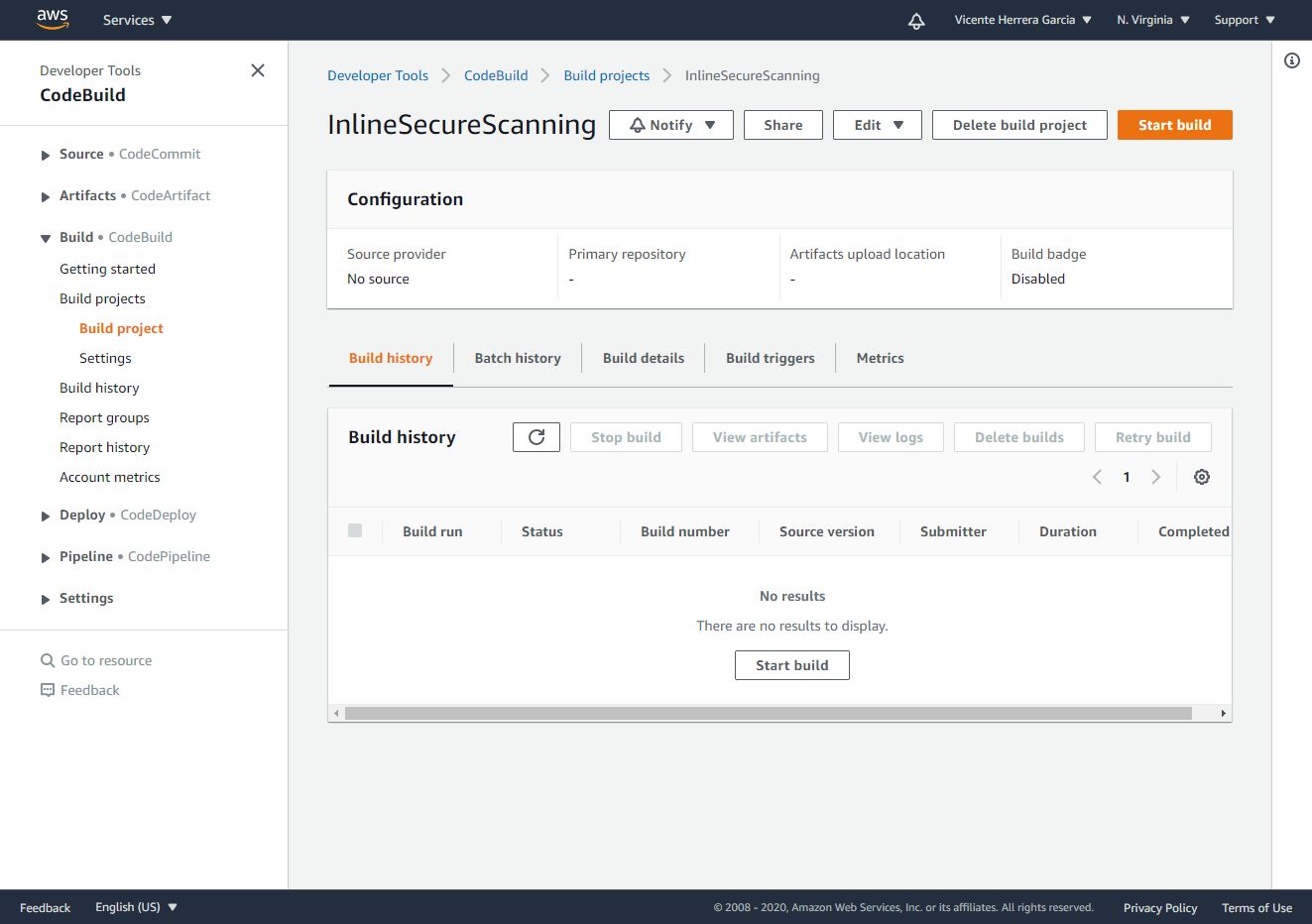Click the Duration column header

(x=1068, y=531)
